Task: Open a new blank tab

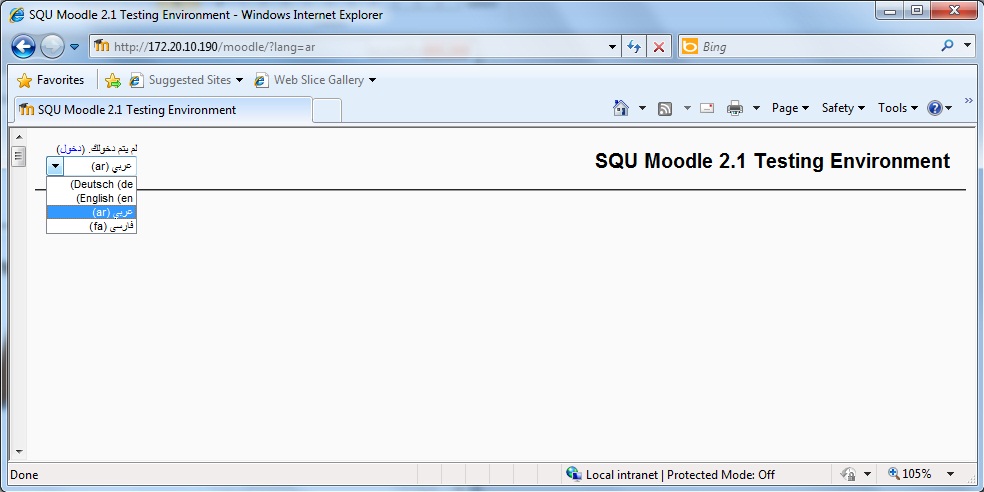Action: pyautogui.click(x=326, y=110)
